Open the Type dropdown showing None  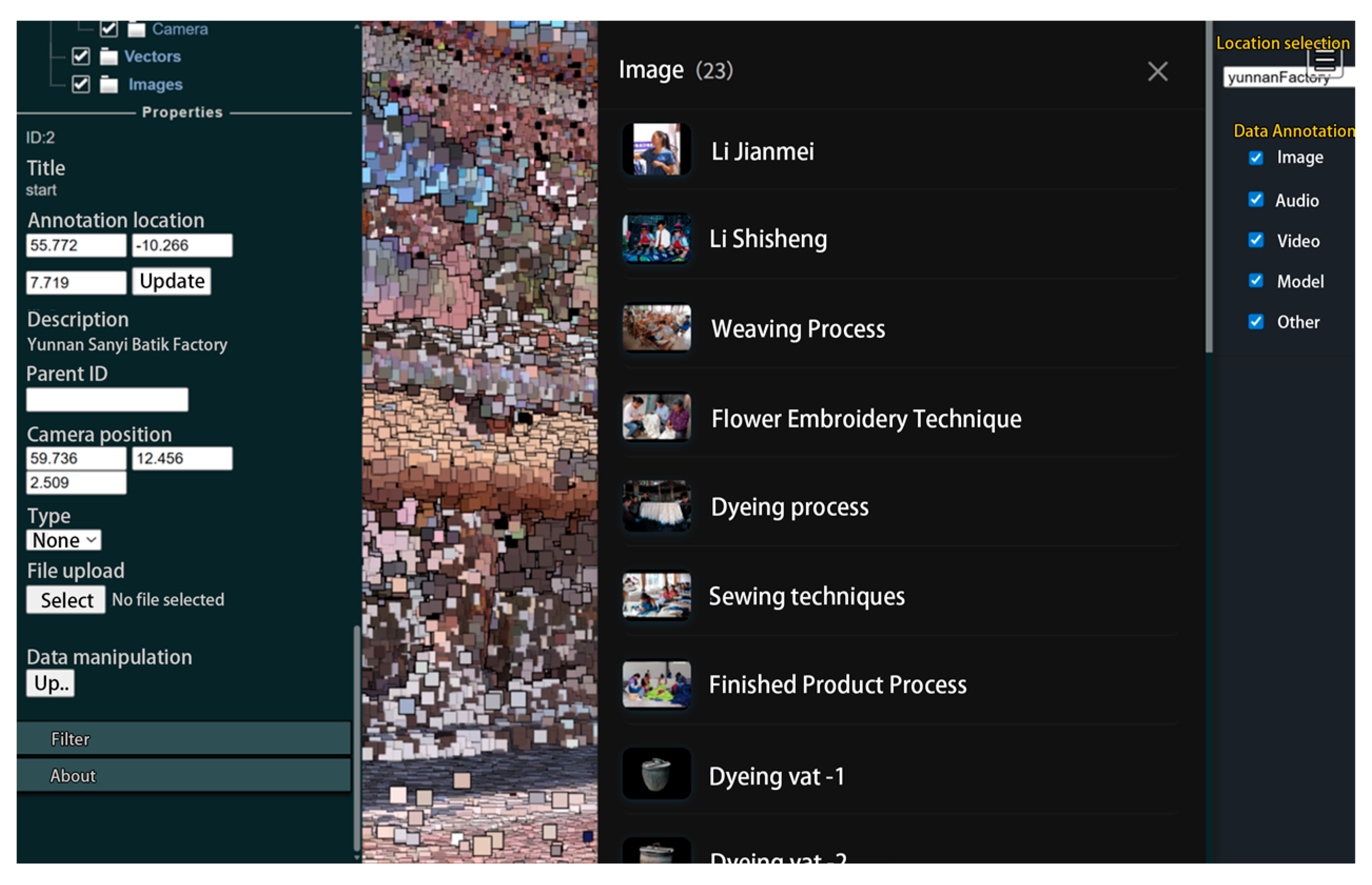pyautogui.click(x=64, y=540)
